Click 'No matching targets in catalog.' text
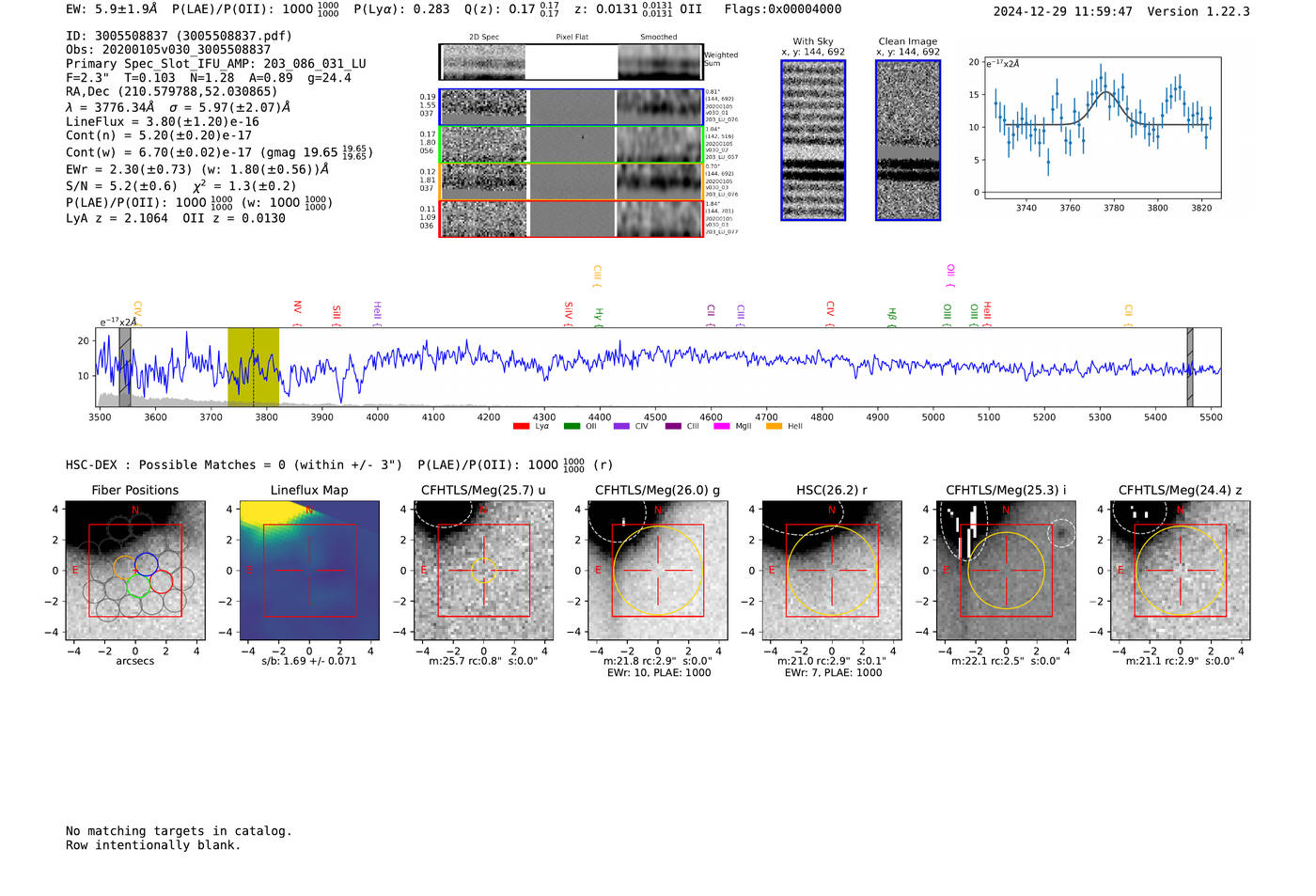This screenshot has height=896, width=1316. pos(179,831)
